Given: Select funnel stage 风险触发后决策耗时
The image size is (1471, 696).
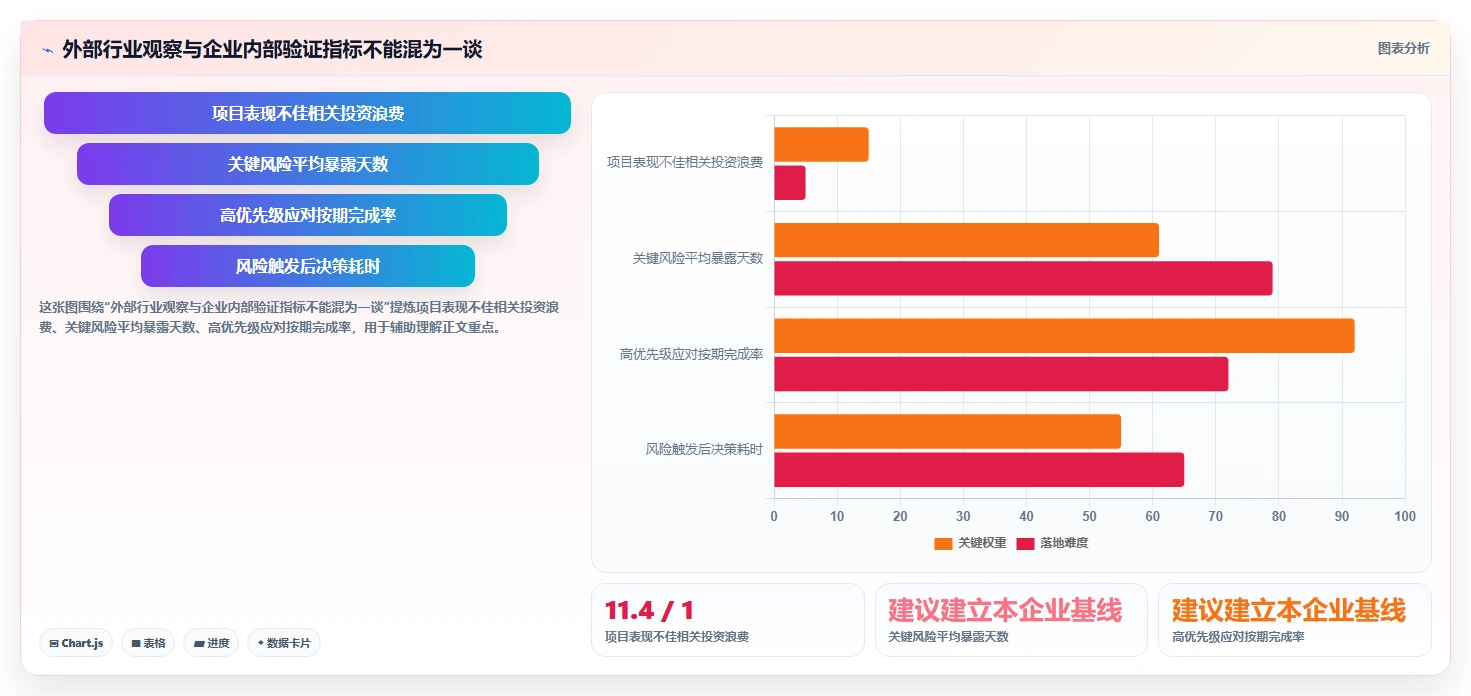Looking at the screenshot, I should (308, 266).
